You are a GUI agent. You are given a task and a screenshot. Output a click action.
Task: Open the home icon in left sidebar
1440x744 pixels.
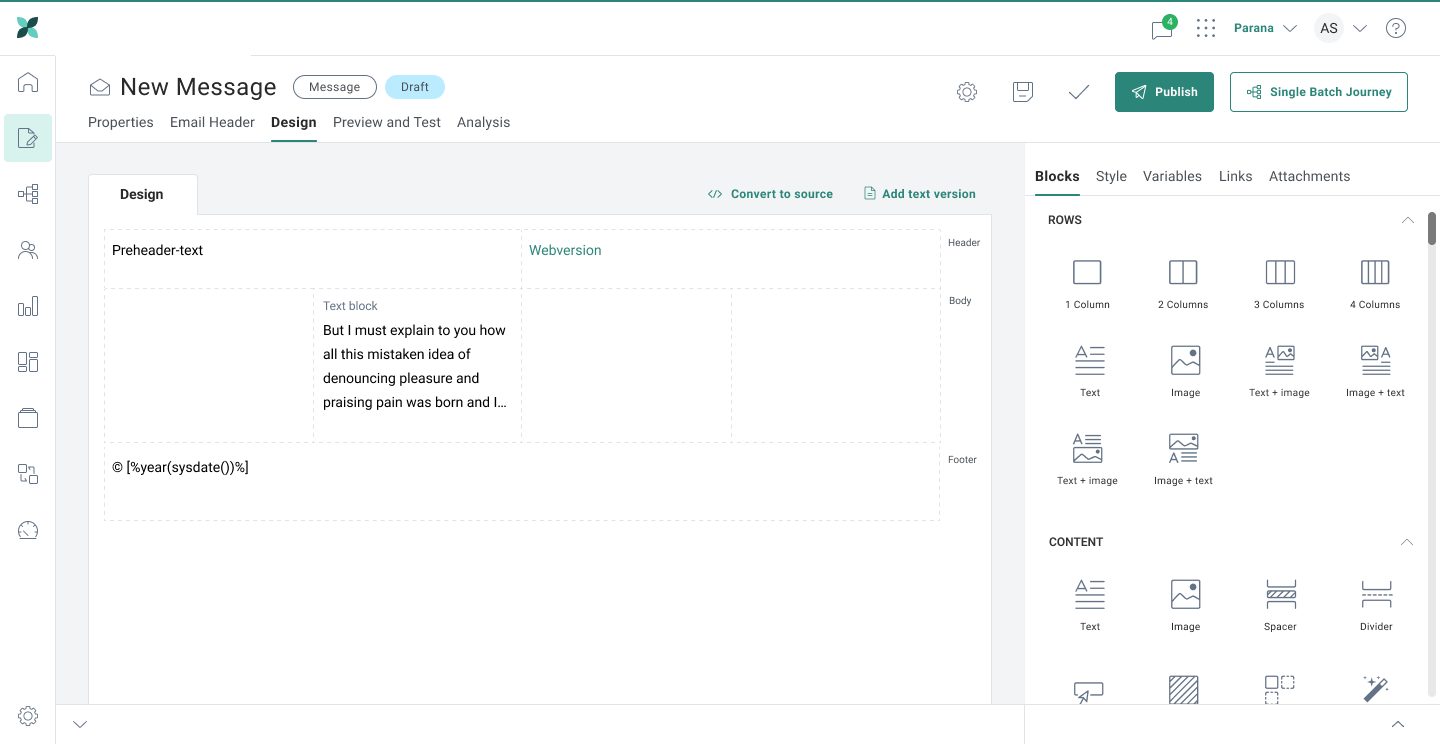[28, 83]
